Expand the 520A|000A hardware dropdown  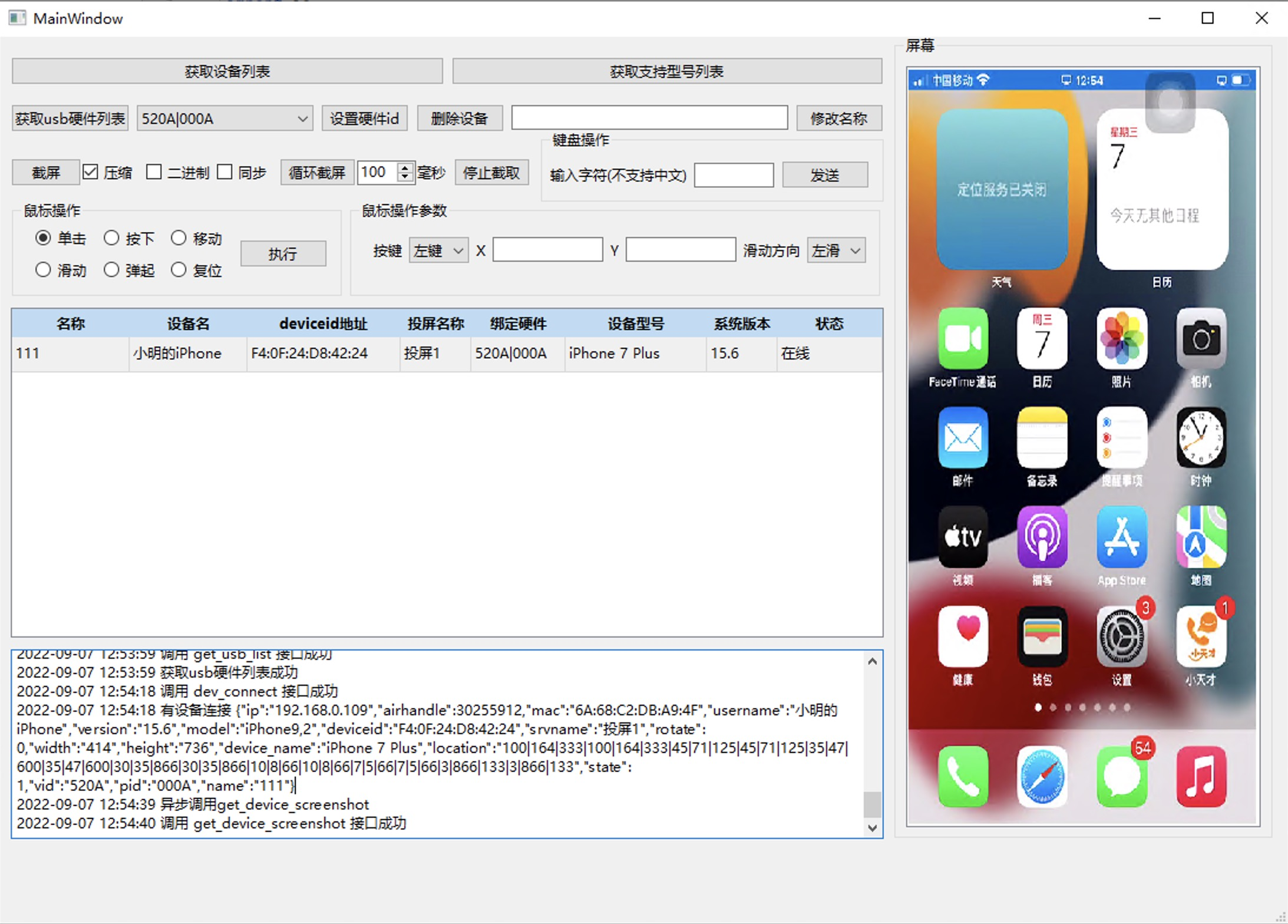pos(224,118)
